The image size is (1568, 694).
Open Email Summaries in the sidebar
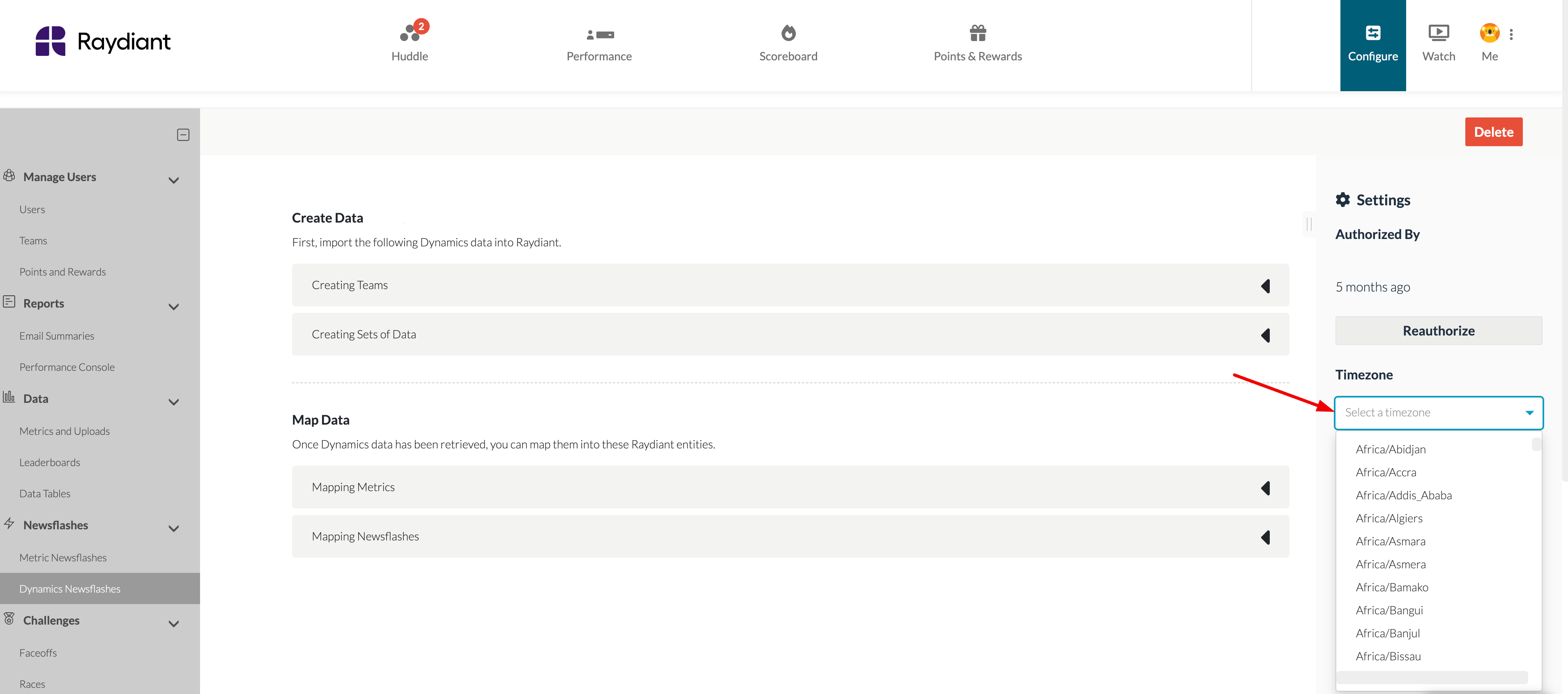click(x=57, y=336)
